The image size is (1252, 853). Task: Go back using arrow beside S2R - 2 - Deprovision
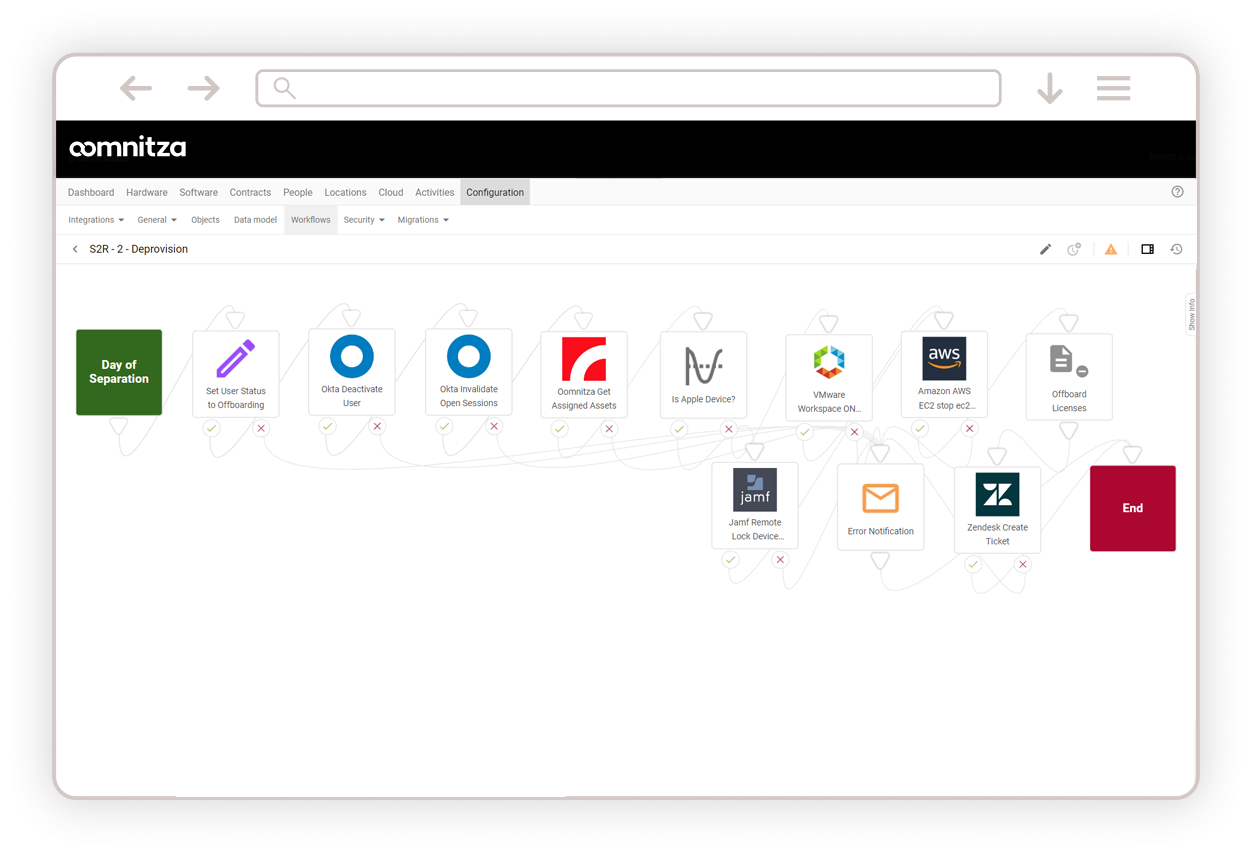(x=75, y=249)
